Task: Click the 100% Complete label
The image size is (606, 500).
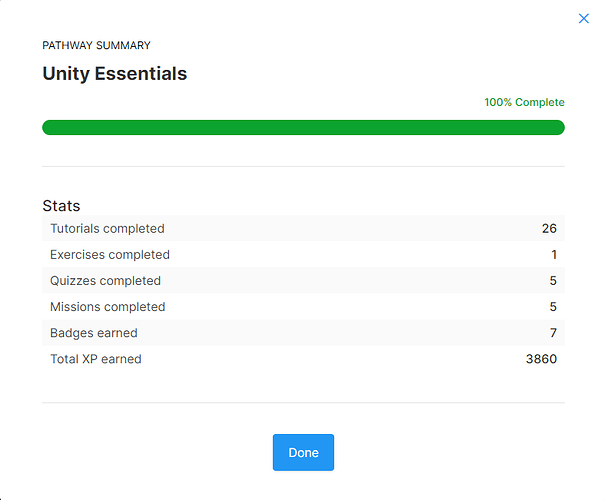Action: pyautogui.click(x=524, y=102)
